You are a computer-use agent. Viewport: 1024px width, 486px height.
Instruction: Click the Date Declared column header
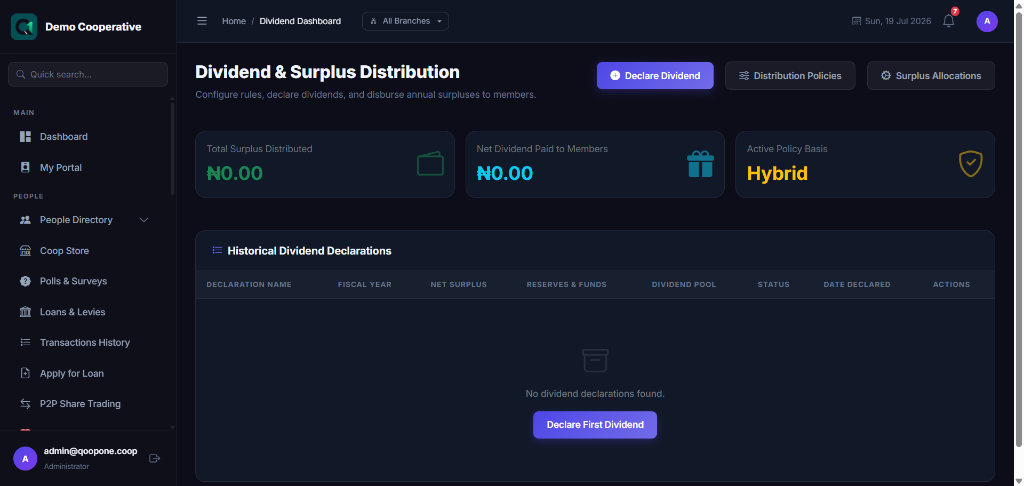[x=857, y=285]
